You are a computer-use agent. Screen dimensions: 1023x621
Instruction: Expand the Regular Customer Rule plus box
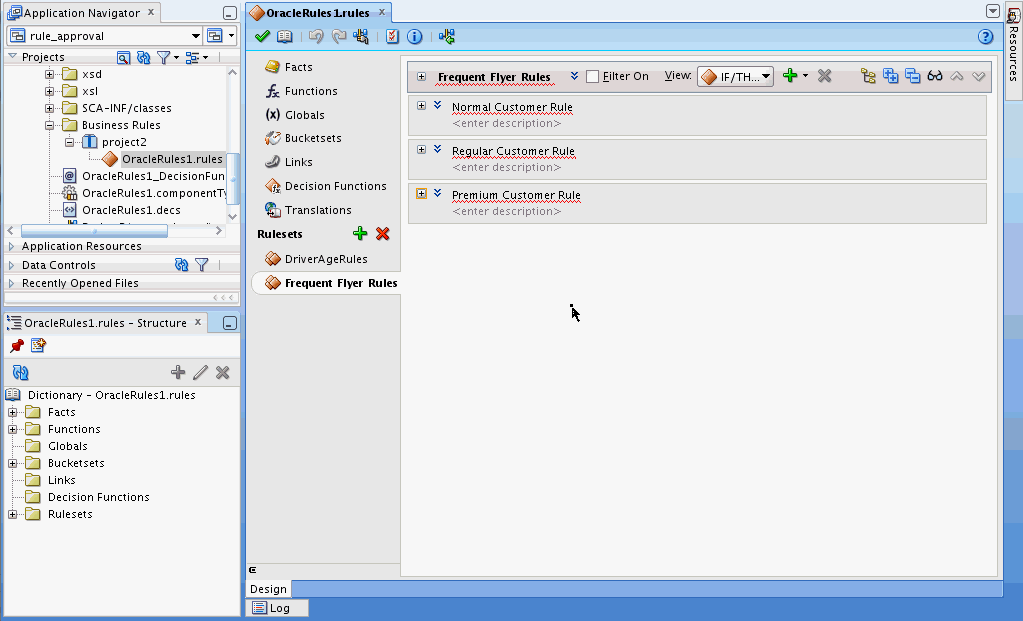421,149
